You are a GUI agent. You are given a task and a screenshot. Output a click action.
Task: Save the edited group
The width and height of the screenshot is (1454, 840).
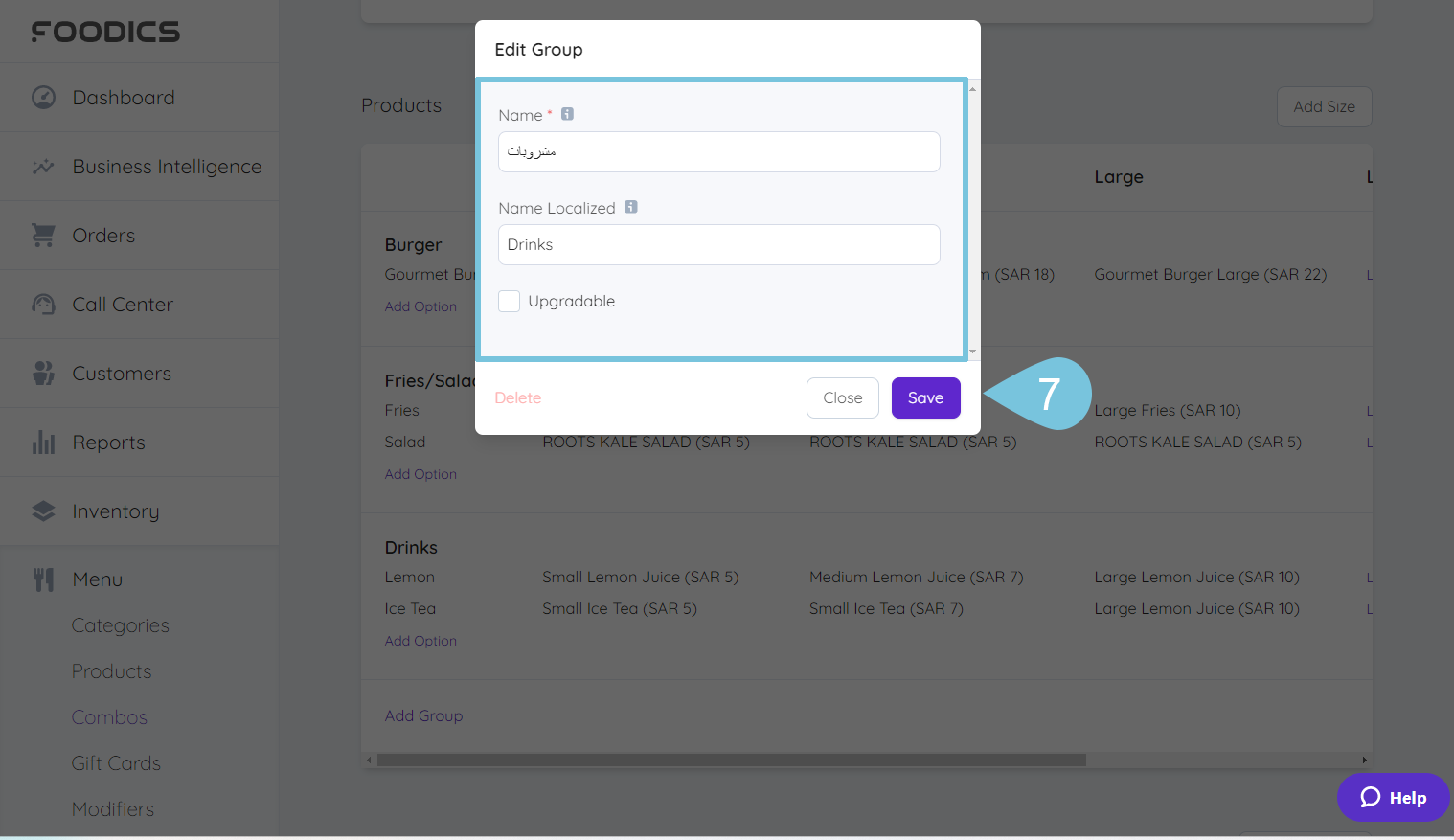point(925,397)
